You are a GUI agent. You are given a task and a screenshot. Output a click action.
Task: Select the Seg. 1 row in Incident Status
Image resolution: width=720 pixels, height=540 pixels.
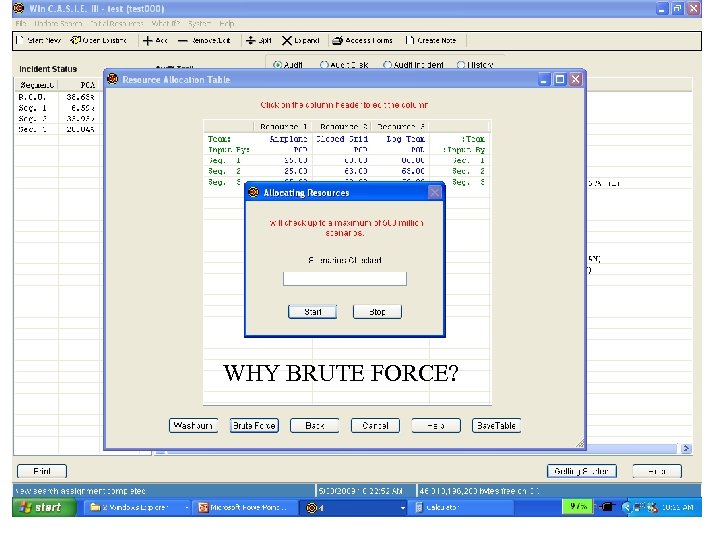pos(57,108)
